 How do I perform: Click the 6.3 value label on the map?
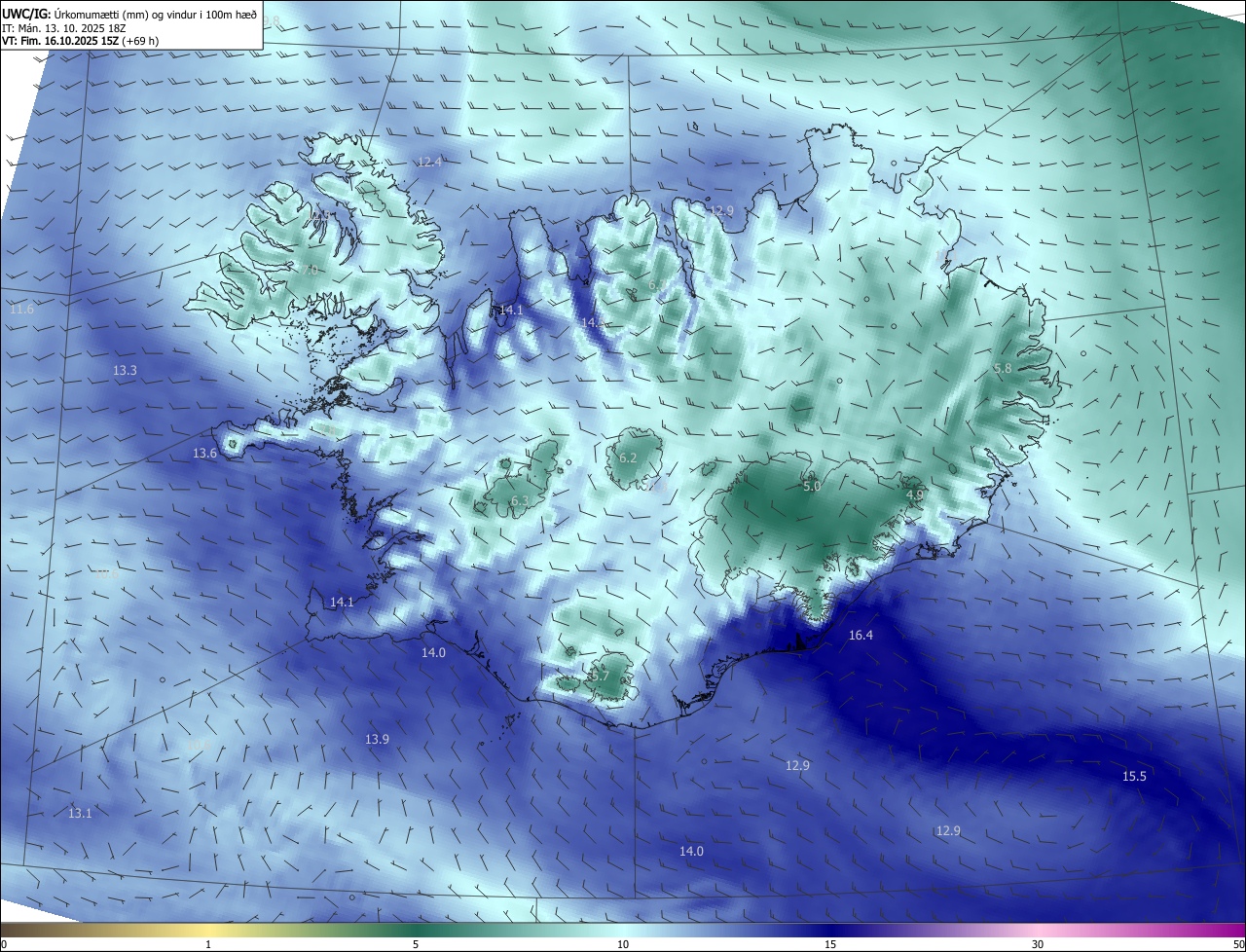[520, 500]
